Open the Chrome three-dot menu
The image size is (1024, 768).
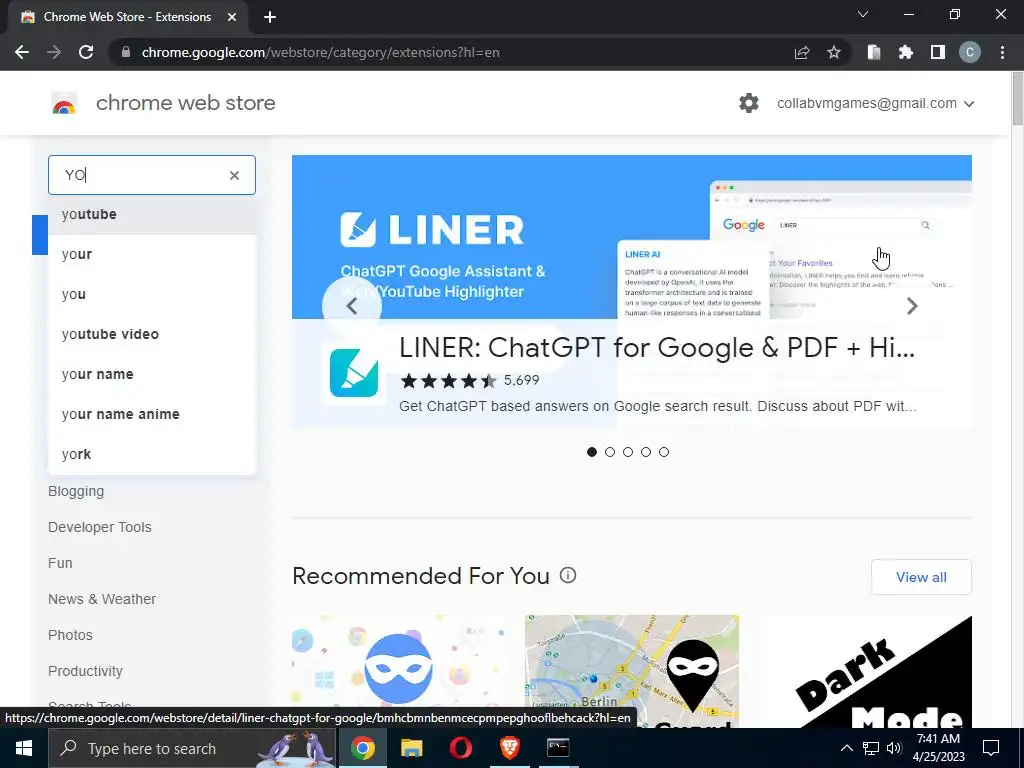pyautogui.click(x=1002, y=52)
